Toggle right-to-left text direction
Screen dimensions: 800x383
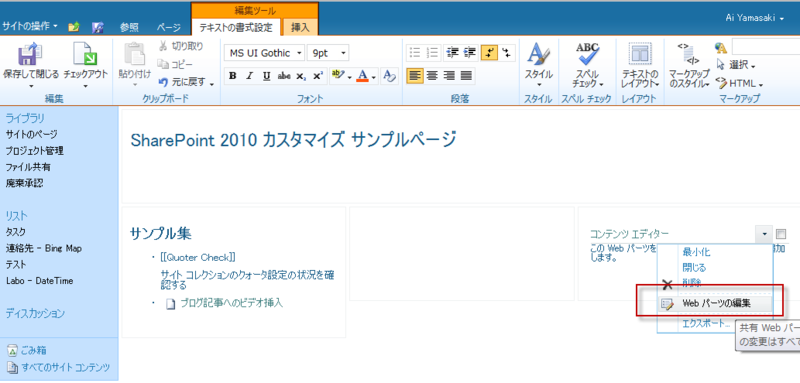[507, 53]
